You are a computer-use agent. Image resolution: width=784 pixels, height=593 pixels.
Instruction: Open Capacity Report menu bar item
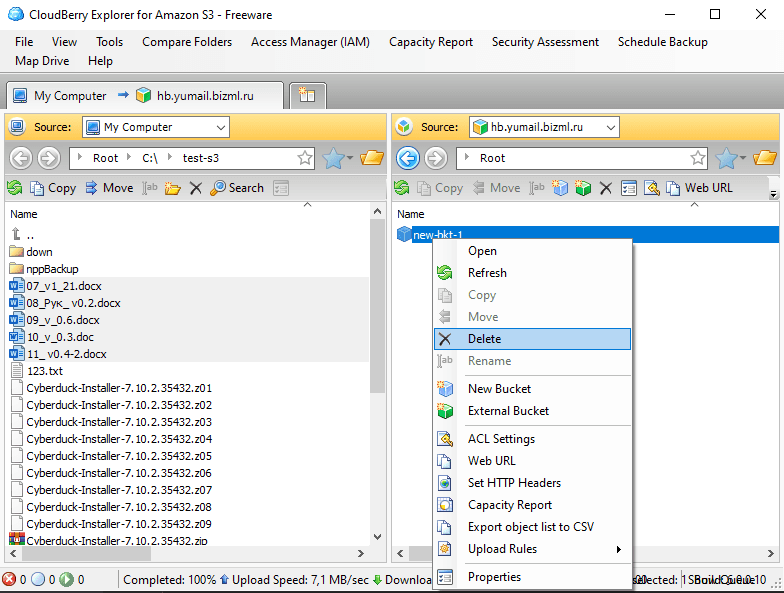431,42
